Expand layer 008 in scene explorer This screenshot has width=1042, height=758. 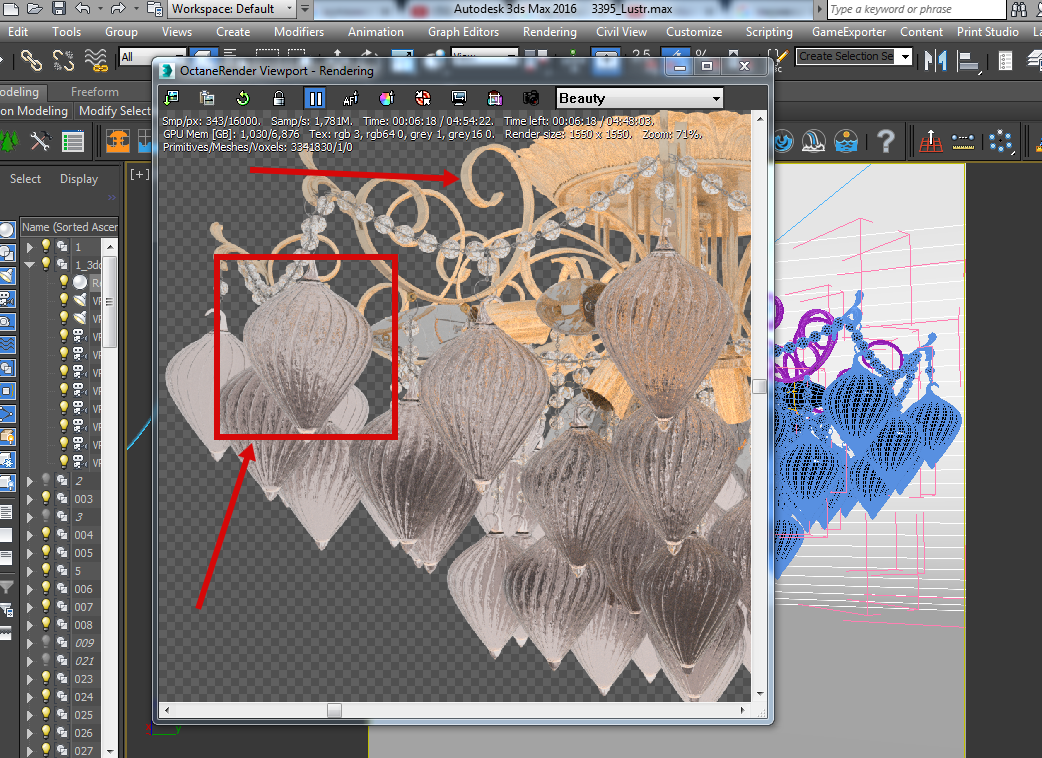tap(29, 625)
